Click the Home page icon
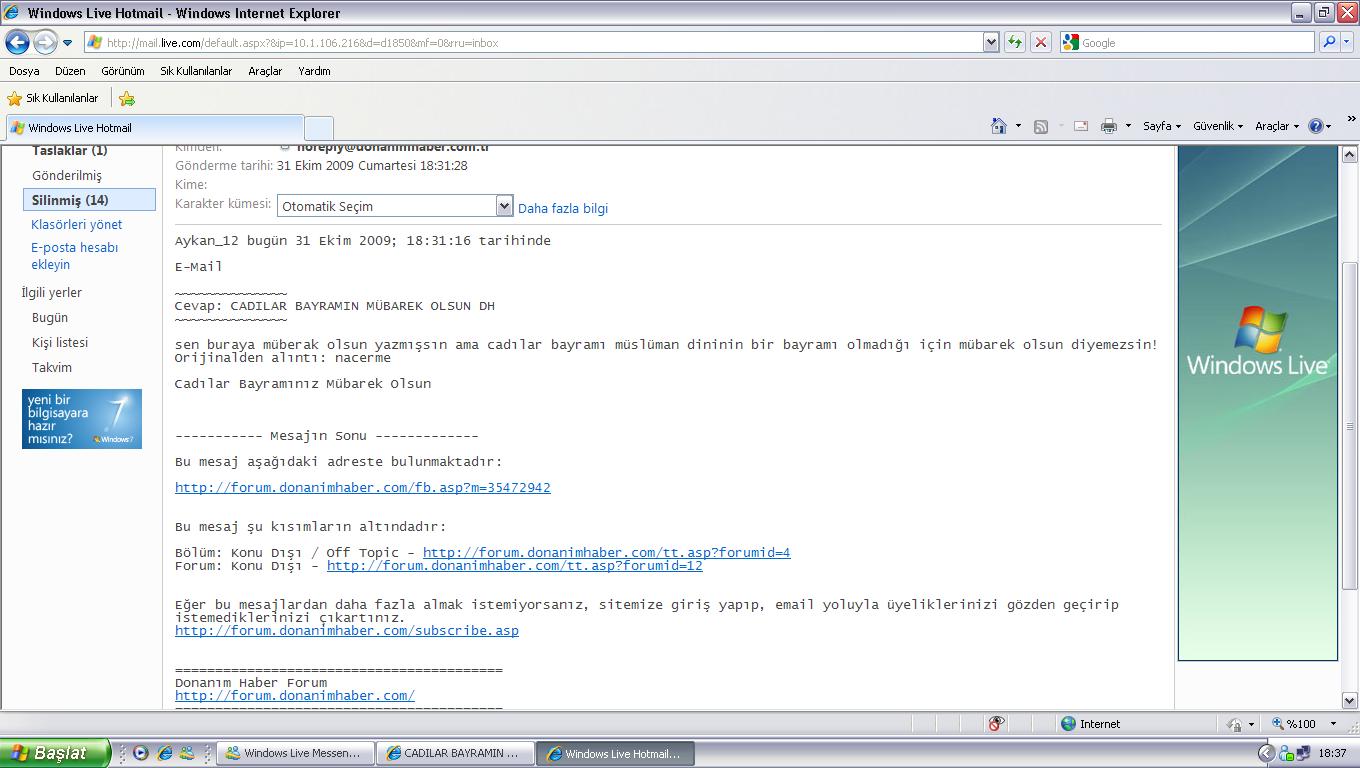 998,126
